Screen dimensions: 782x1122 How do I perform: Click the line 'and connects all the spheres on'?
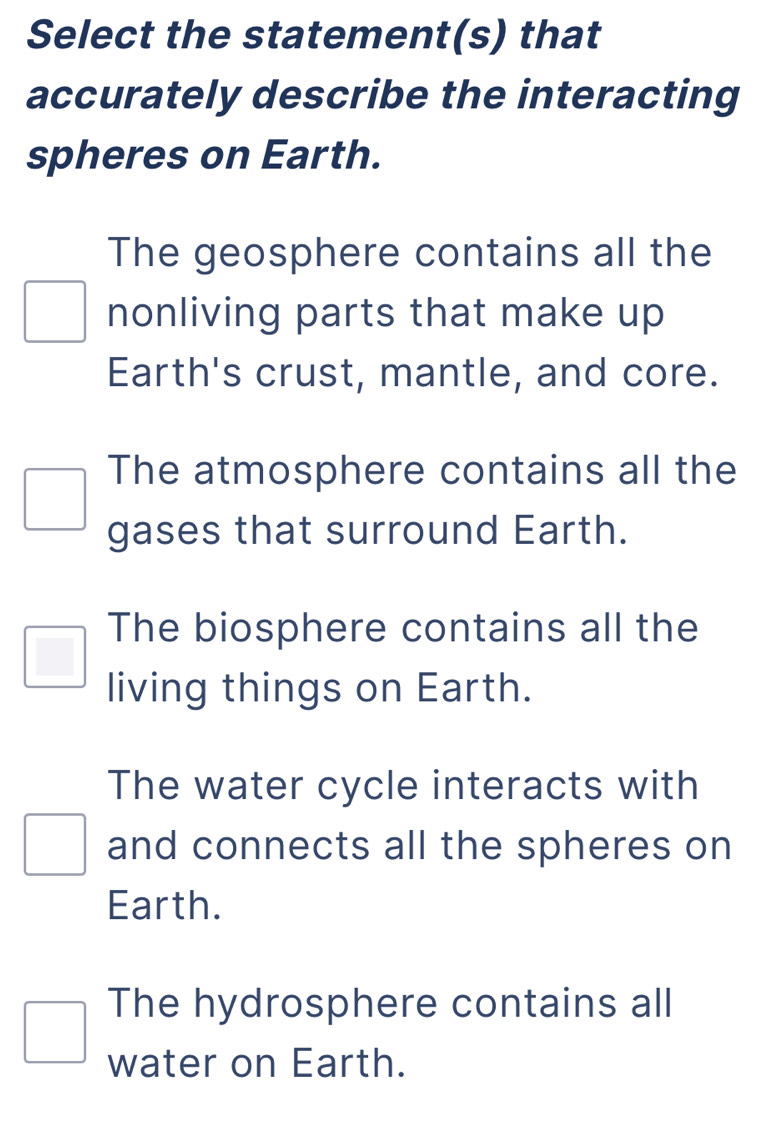coord(420,846)
